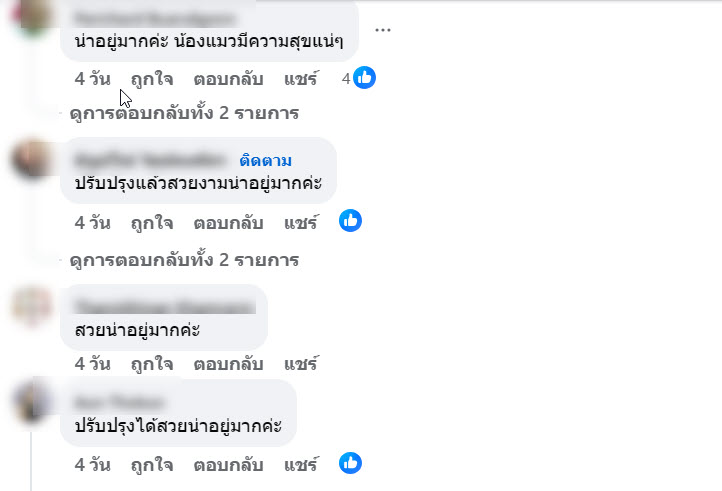Click ถูกใจ under the ปรับปรุงได้สวย comment
722x491 pixels.
coord(152,465)
